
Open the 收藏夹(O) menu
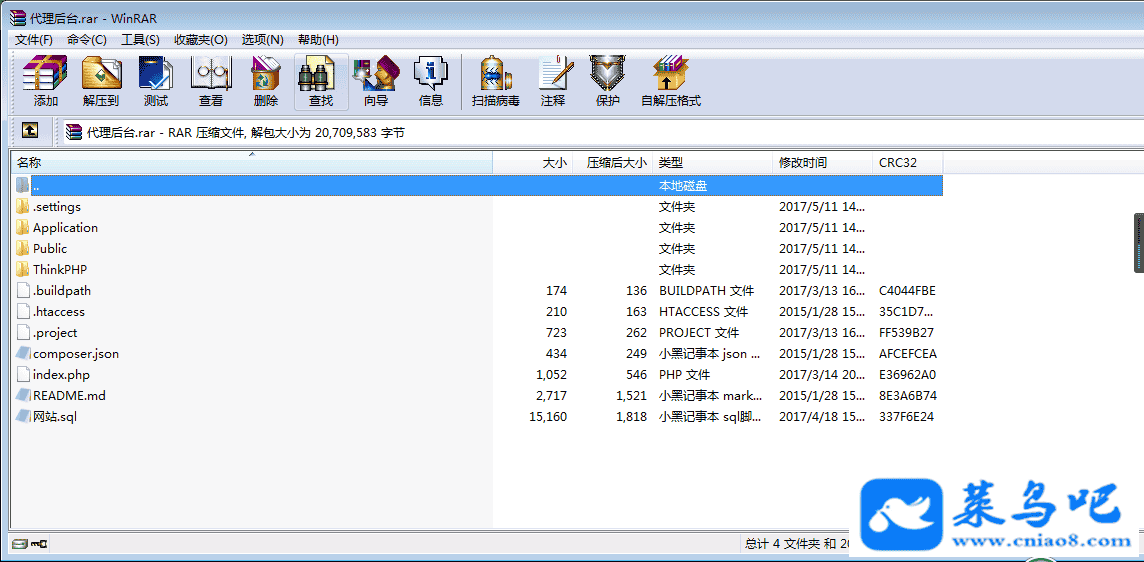tap(200, 40)
